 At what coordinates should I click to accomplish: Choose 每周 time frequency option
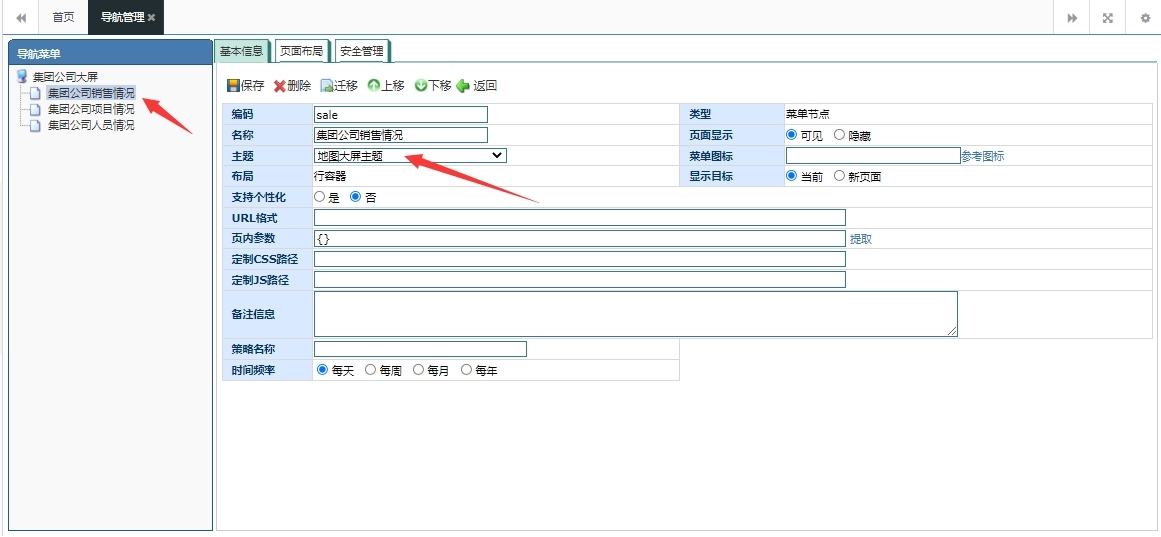[x=371, y=370]
